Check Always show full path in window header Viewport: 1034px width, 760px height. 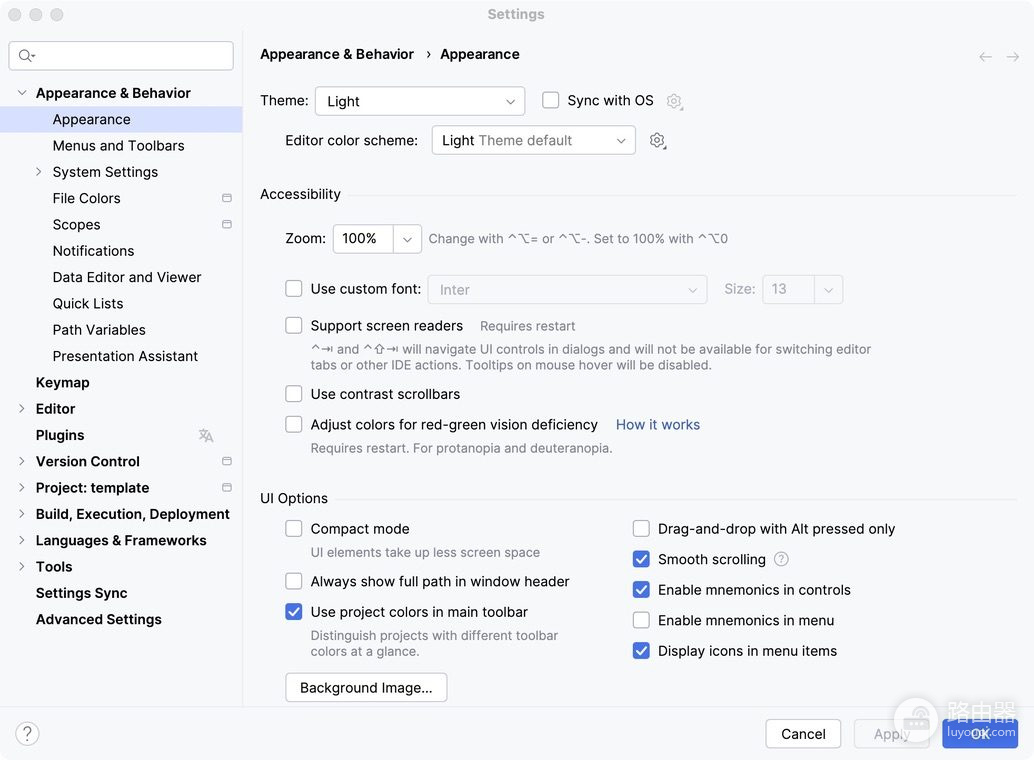coord(293,581)
